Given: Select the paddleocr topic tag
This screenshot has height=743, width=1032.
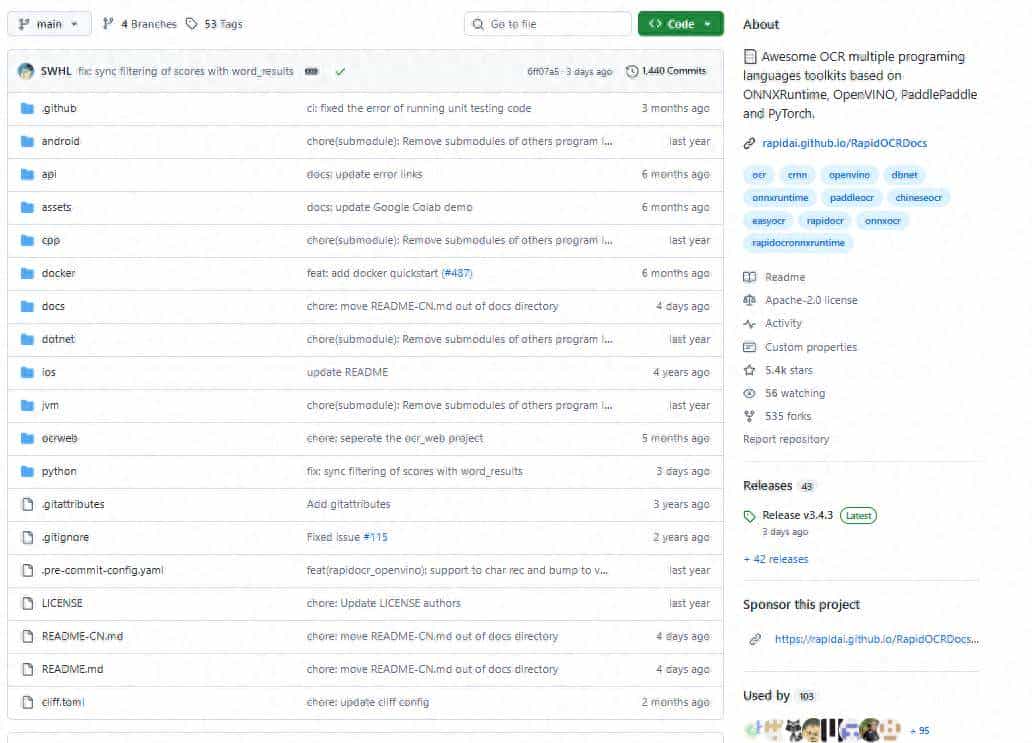Looking at the screenshot, I should 850,197.
